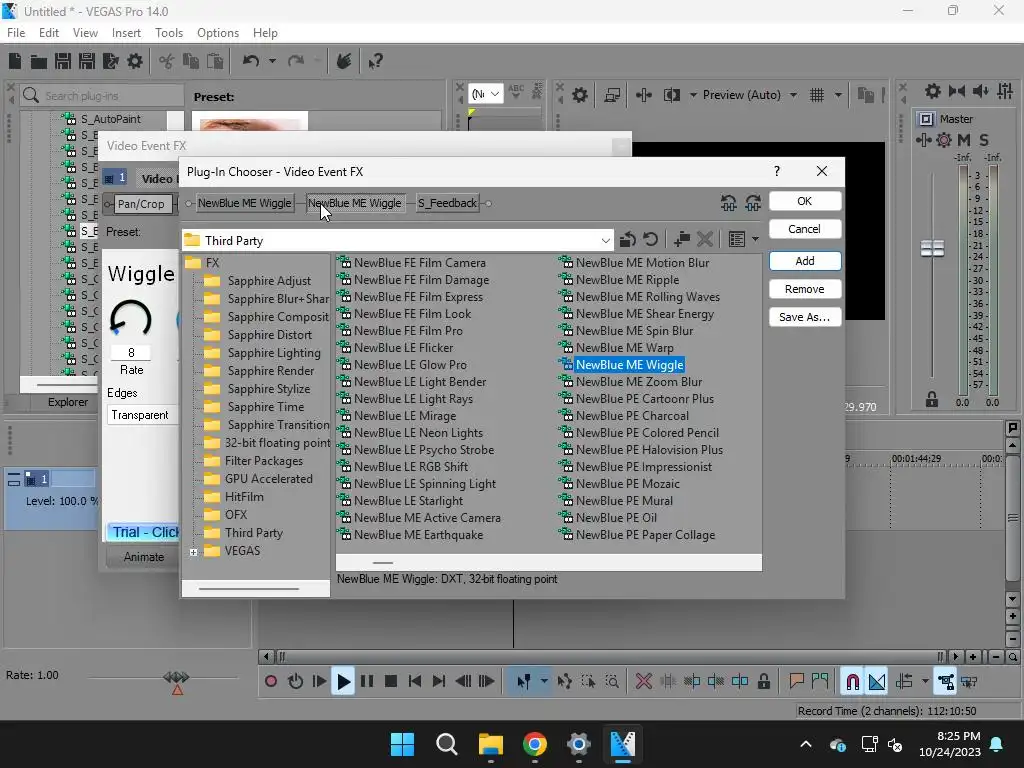Image resolution: width=1024 pixels, height=768 pixels.
Task: Click the Overlays grid icon in preview
Action: click(x=816, y=95)
